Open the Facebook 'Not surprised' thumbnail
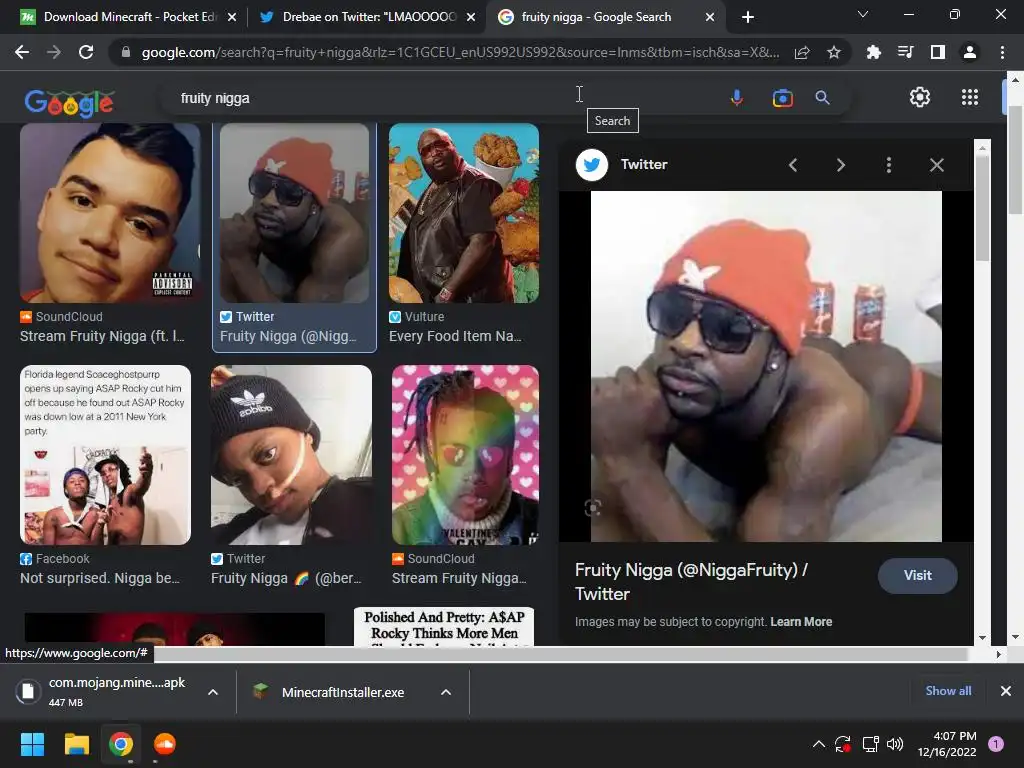The image size is (1024, 768). [x=105, y=455]
